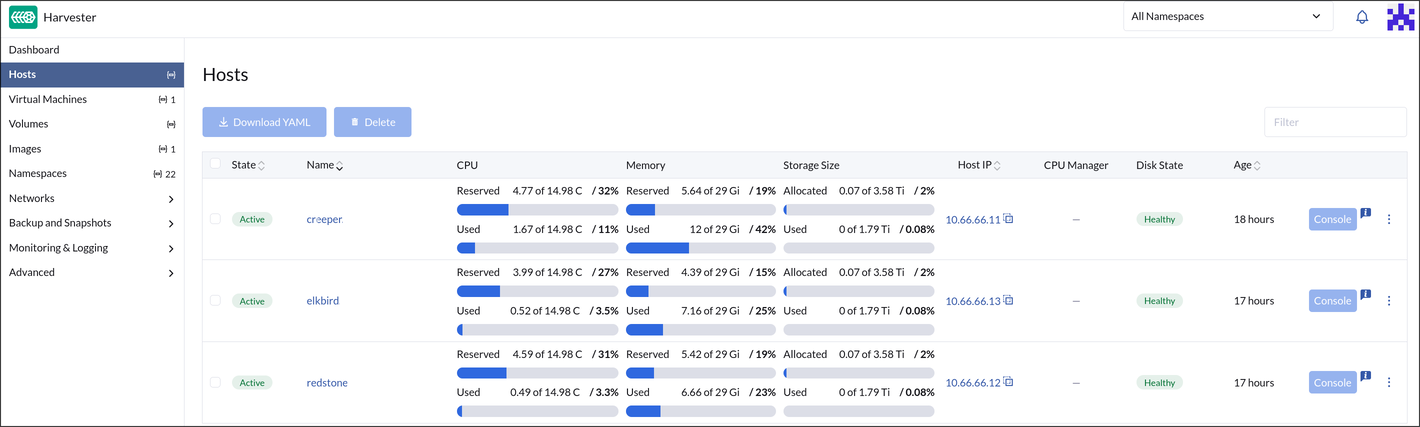
Task: Open Volumes in the sidebar
Action: (x=92, y=124)
